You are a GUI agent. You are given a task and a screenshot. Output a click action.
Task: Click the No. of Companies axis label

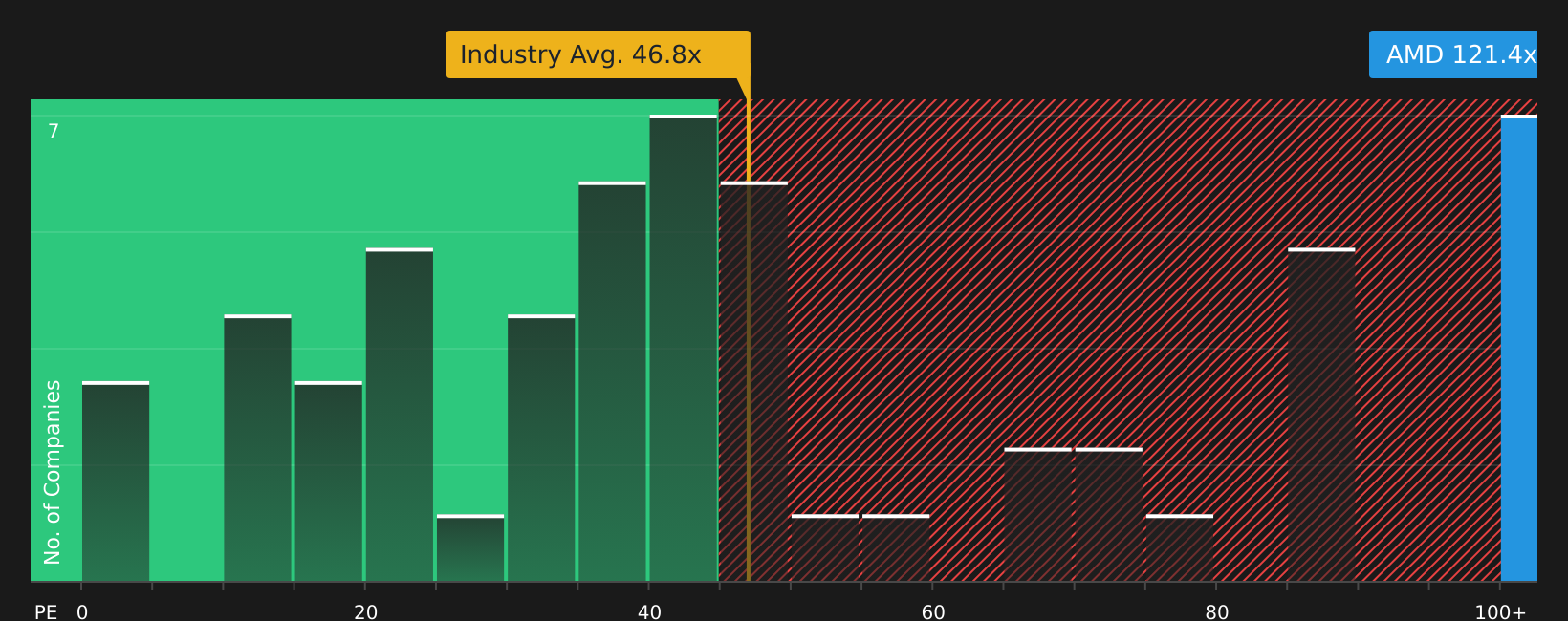click(x=53, y=472)
